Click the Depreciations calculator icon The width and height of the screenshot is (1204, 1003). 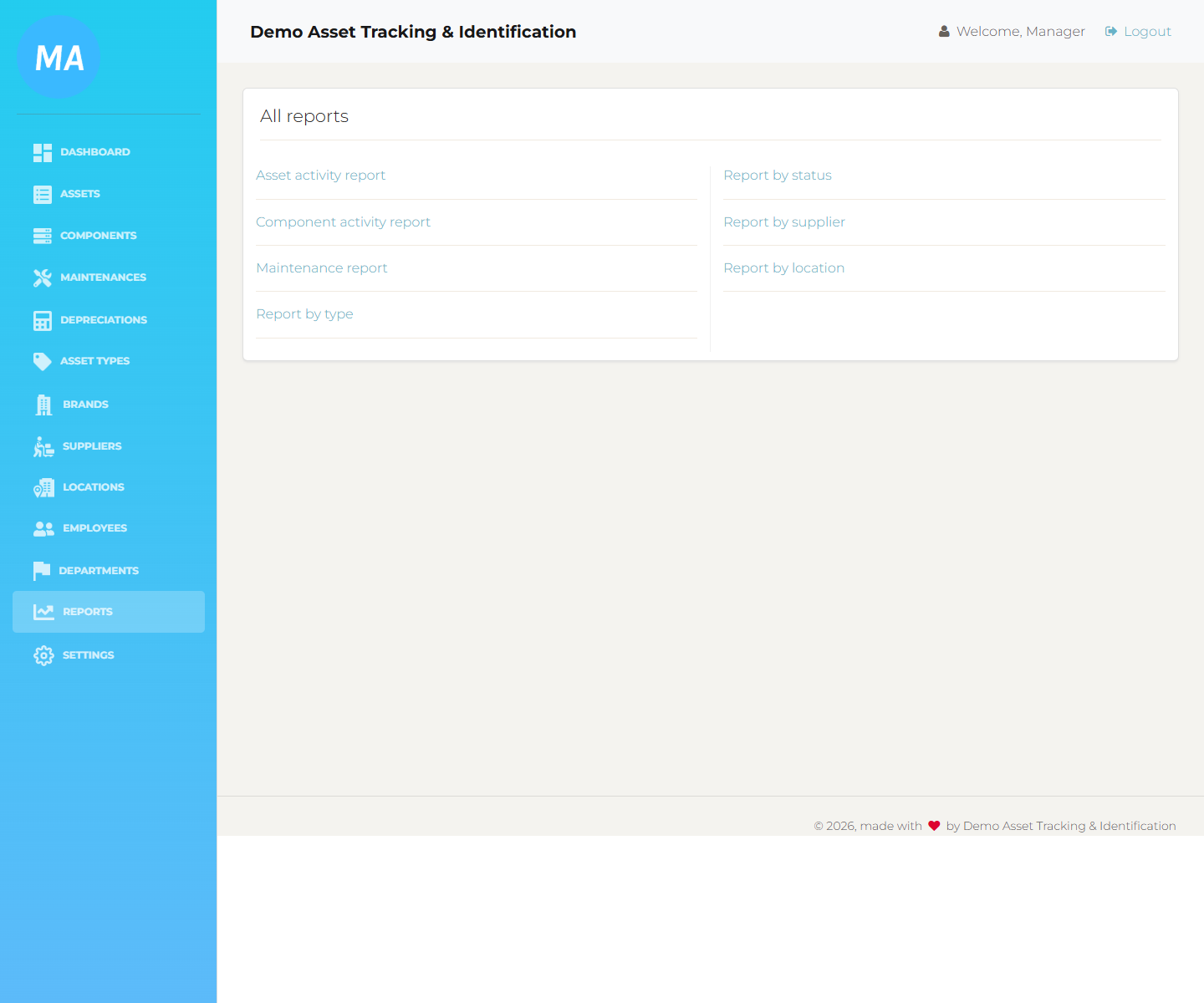point(43,320)
